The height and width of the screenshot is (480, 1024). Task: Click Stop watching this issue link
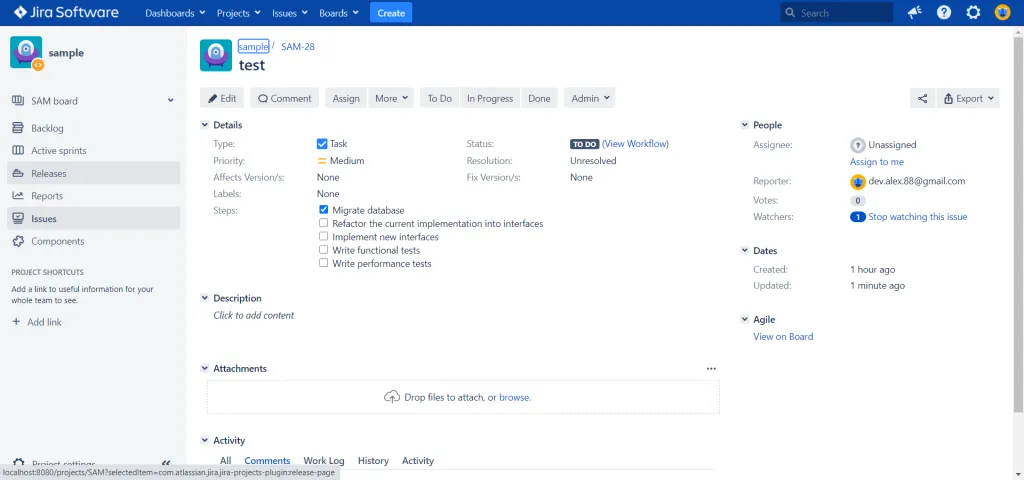(918, 217)
